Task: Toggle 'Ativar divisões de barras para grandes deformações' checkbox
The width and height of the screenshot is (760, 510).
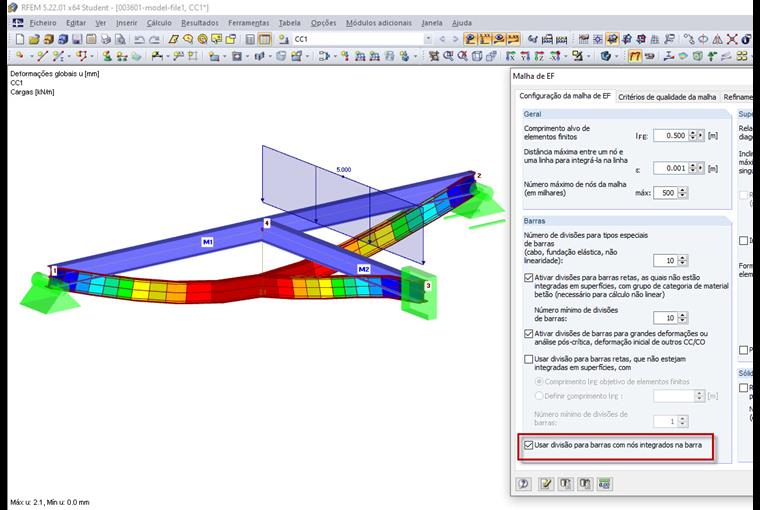Action: tap(528, 334)
